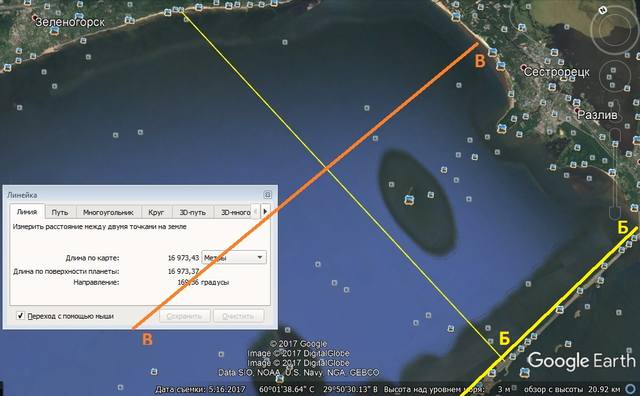640x396 pixels.
Task: Click the latitude 60°01'38.64" С readout
Action: tap(287, 389)
